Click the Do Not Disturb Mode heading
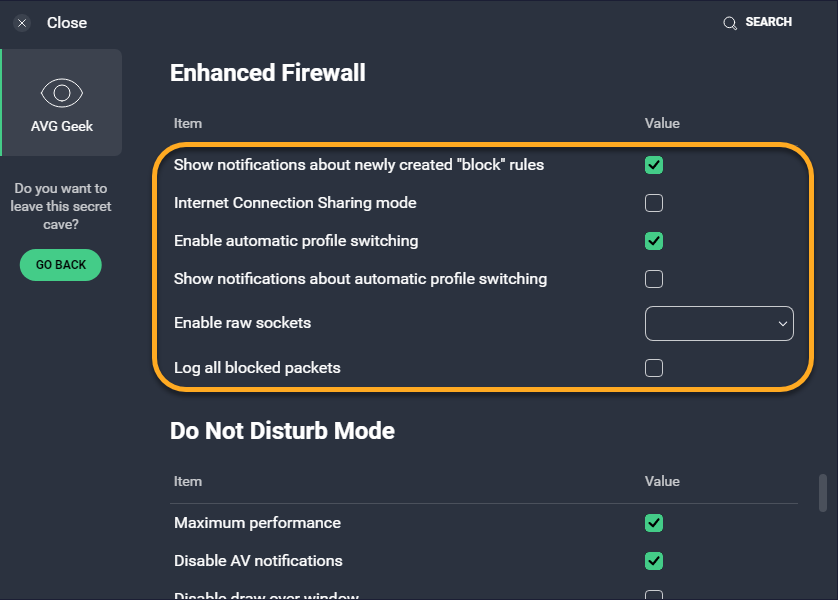This screenshot has height=600, width=838. click(282, 431)
